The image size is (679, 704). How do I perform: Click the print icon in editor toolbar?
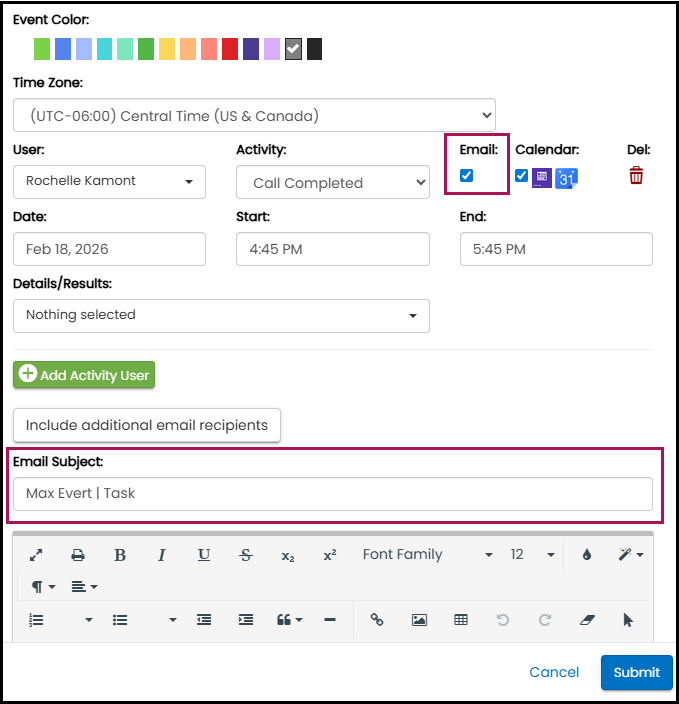[x=78, y=555]
